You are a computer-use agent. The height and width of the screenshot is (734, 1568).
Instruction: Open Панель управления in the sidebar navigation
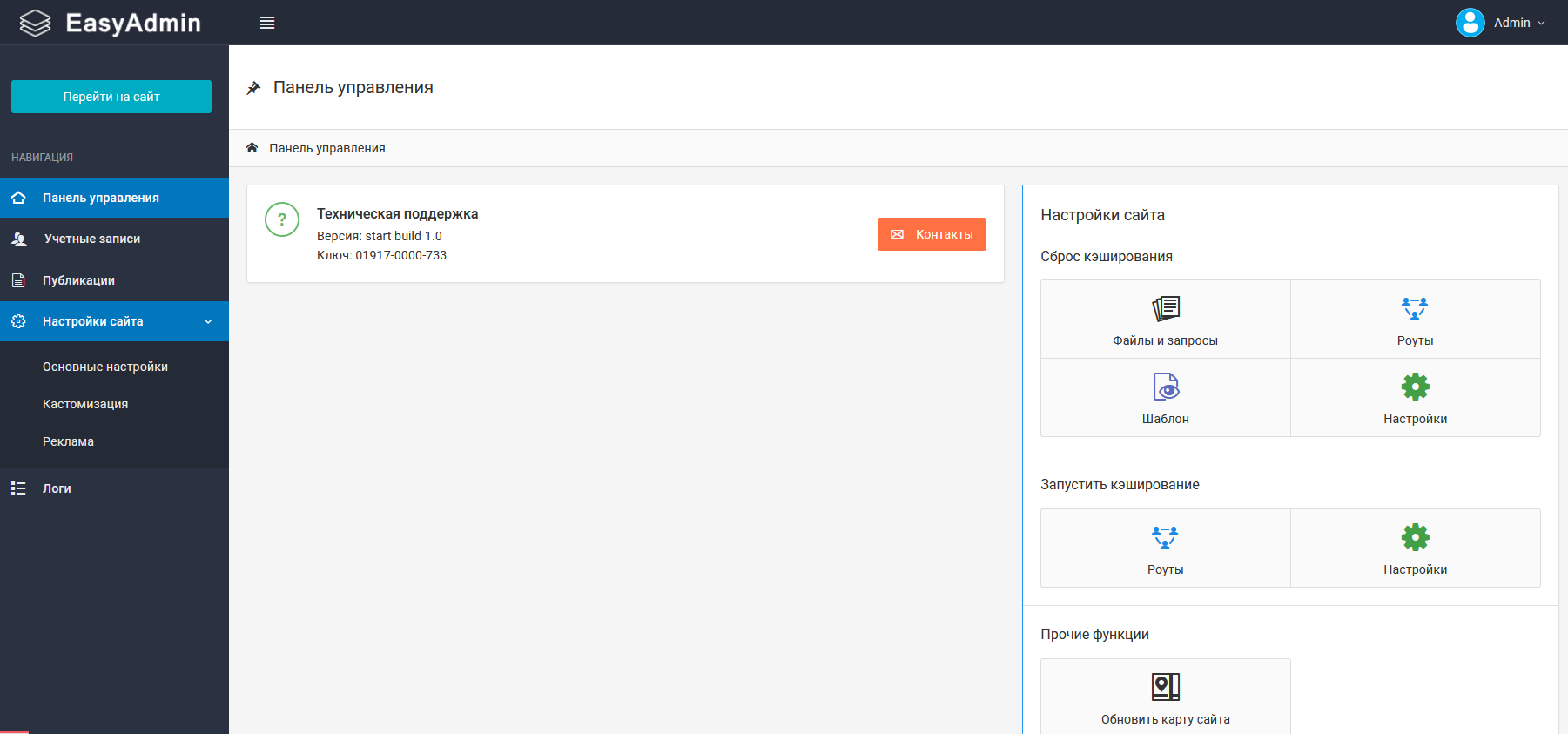[x=114, y=198]
